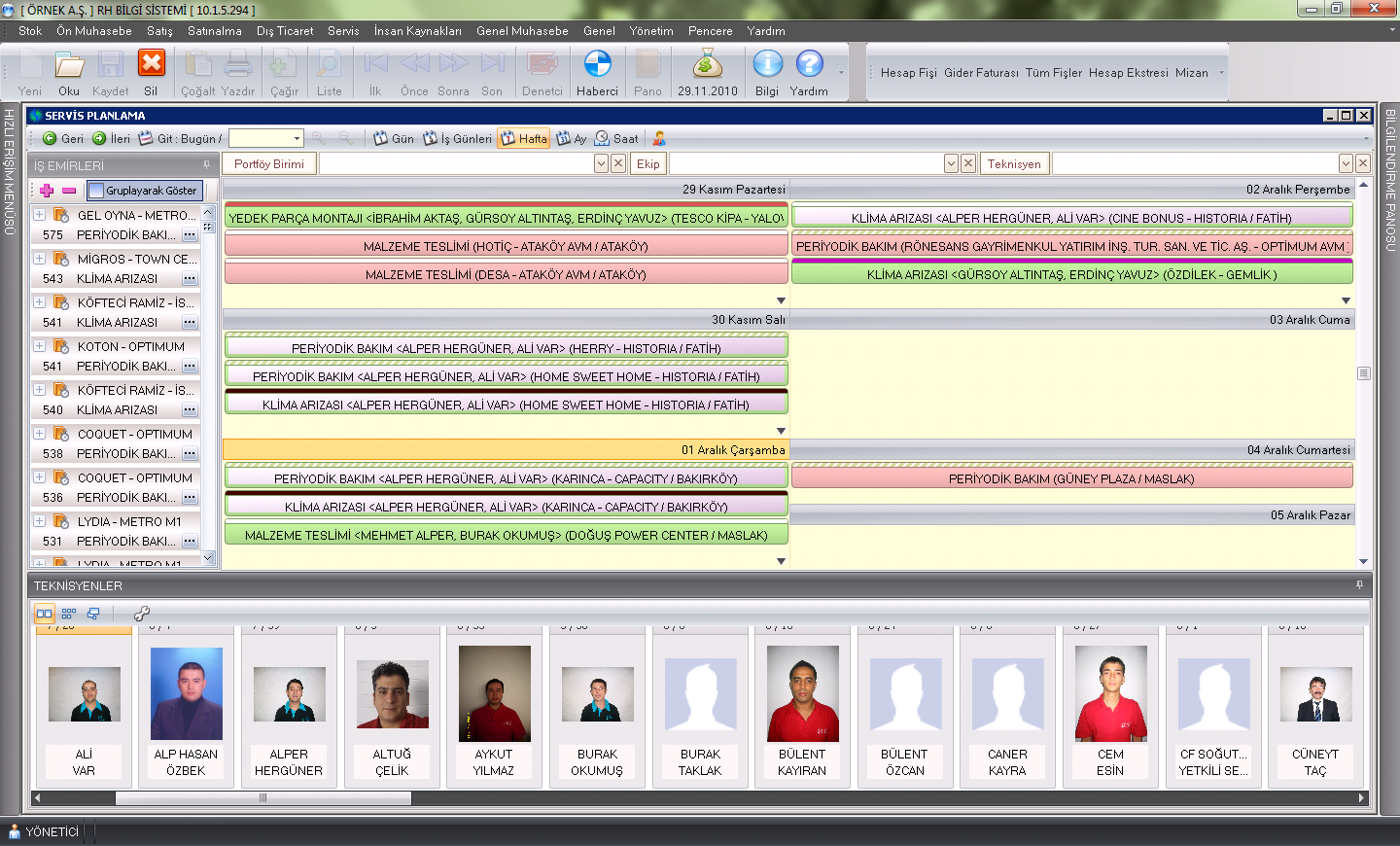Open the İnsan Kaynakları menu

click(417, 31)
